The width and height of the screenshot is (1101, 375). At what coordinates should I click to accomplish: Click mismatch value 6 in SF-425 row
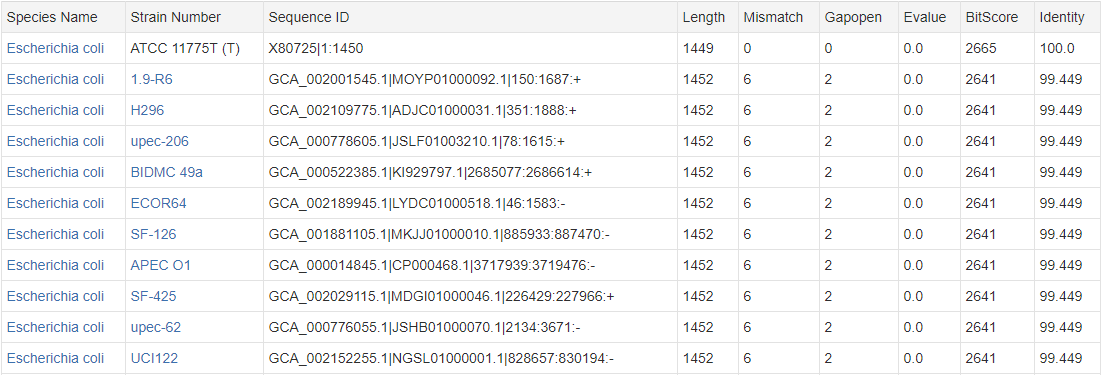coord(748,296)
